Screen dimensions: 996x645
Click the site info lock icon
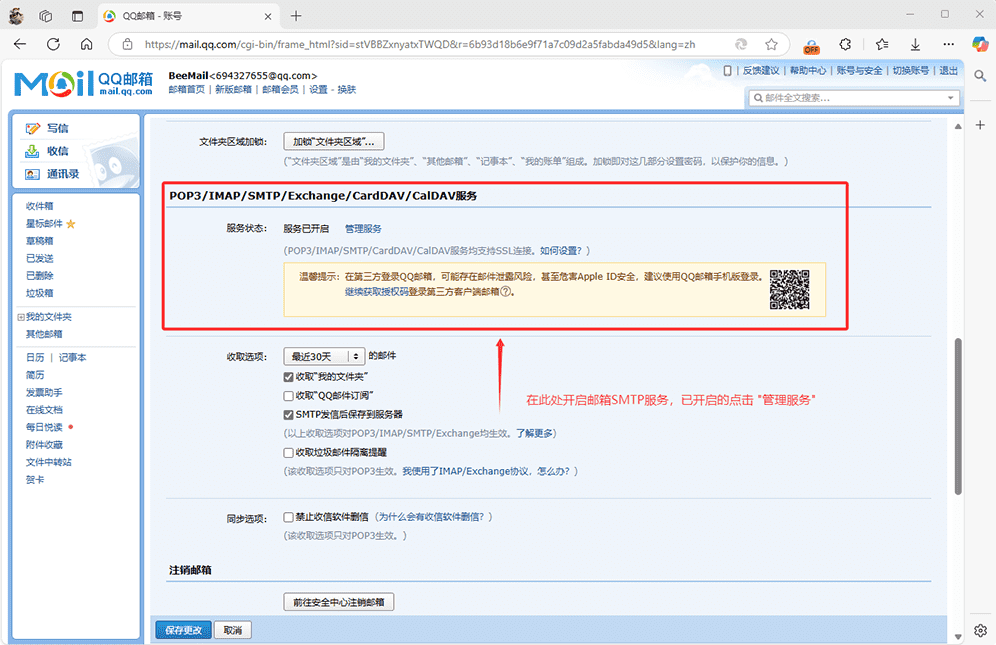[x=128, y=44]
